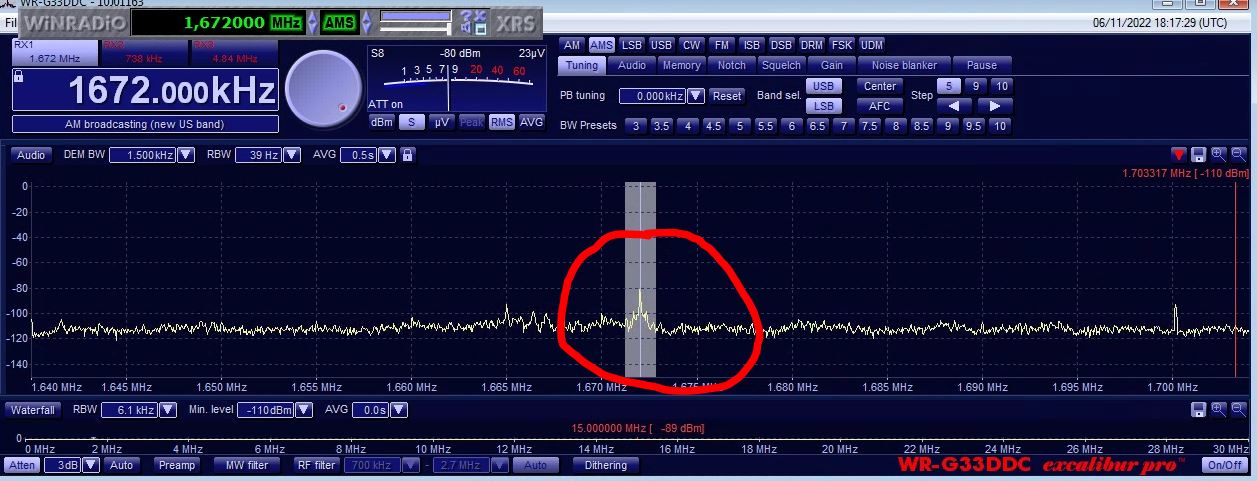Image resolution: width=1257 pixels, height=481 pixels.
Task: Click Reset PB tuning button
Action: click(728, 96)
